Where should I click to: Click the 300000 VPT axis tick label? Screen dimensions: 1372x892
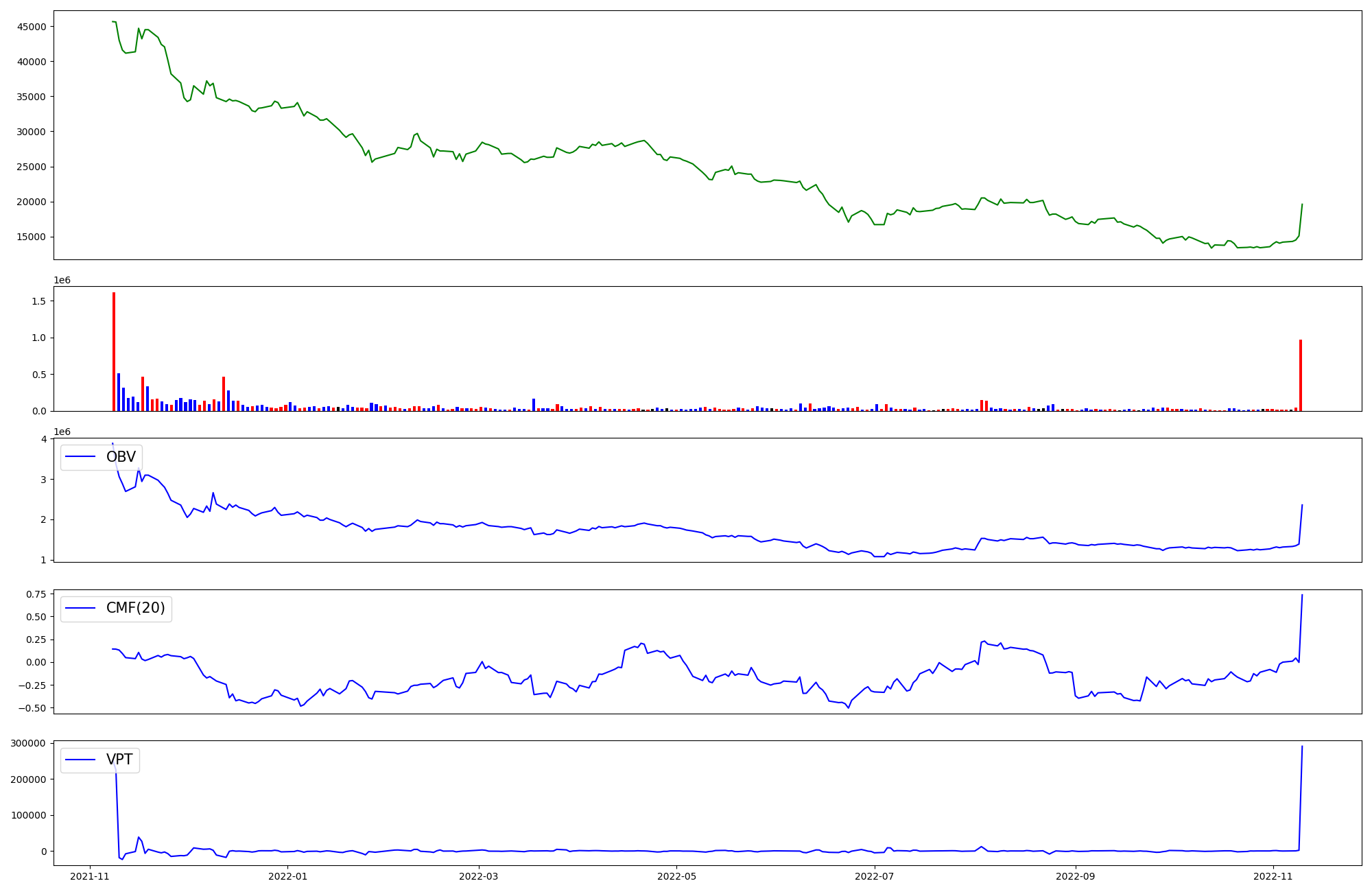[x=29, y=743]
